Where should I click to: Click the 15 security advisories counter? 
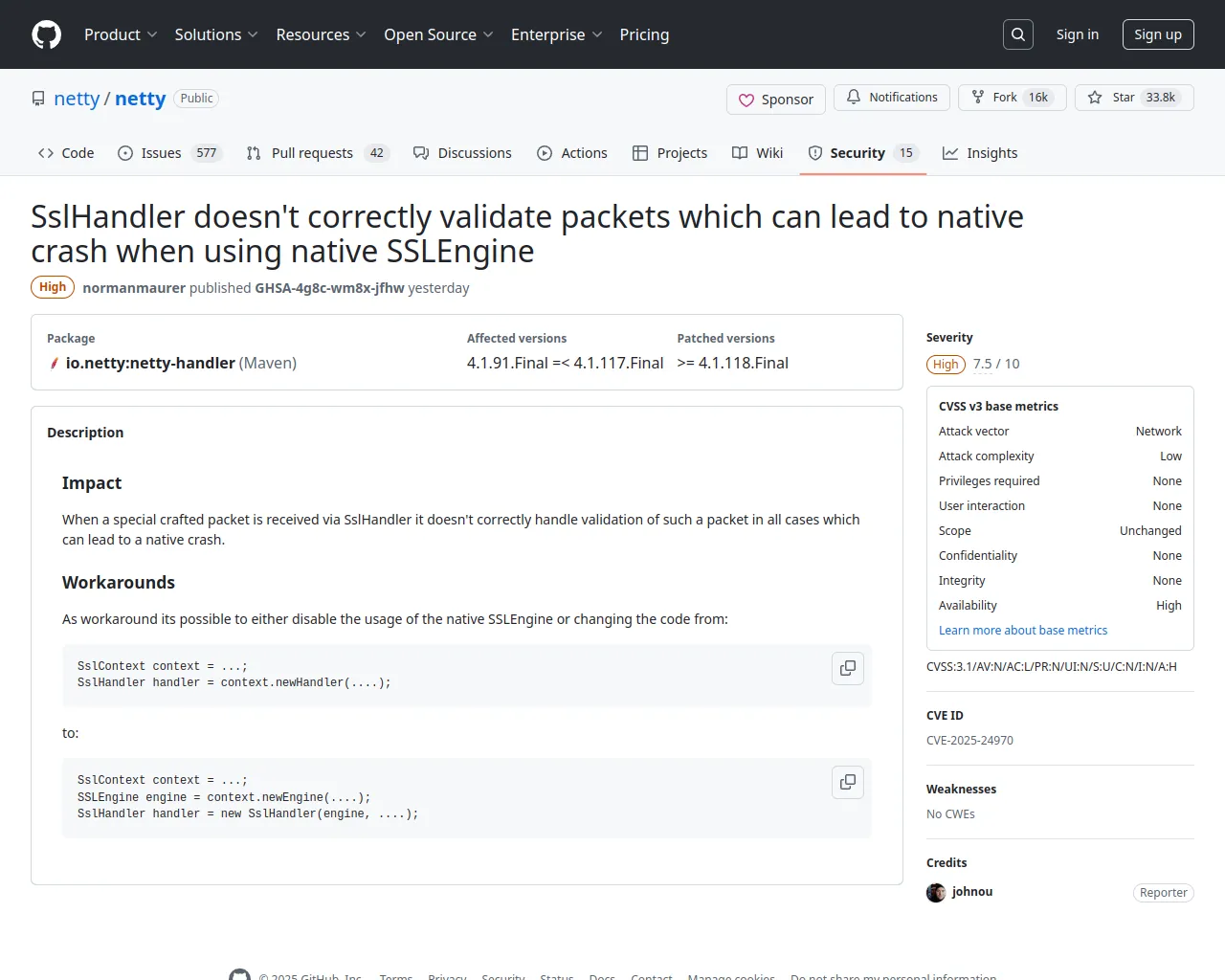[906, 153]
